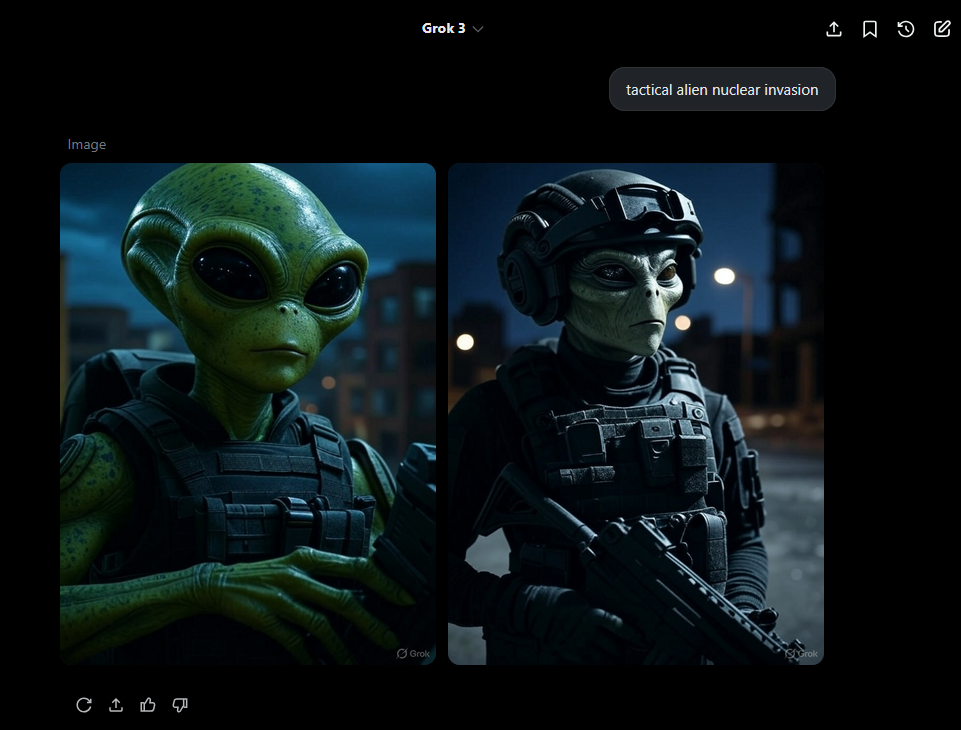Click the 'tactical alien nuclear invasion' prompt bubble
The image size is (961, 730).
click(x=722, y=89)
